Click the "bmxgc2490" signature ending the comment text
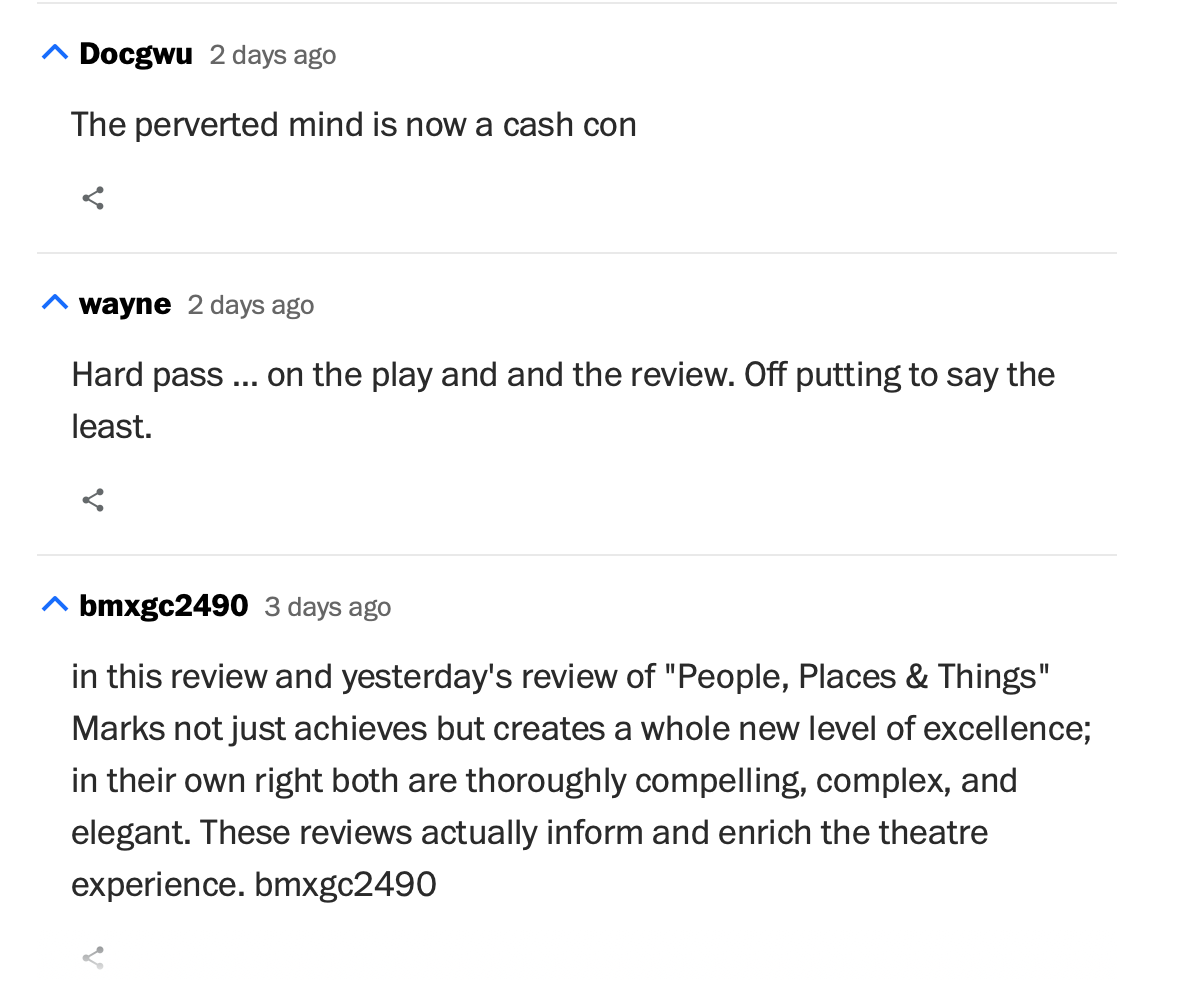Screen dimensions: 1184x996 [x=346, y=885]
